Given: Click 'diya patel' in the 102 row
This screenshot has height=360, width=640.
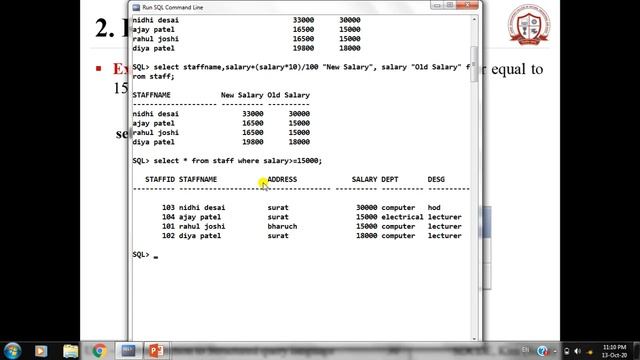Looking at the screenshot, I should click(x=200, y=236).
